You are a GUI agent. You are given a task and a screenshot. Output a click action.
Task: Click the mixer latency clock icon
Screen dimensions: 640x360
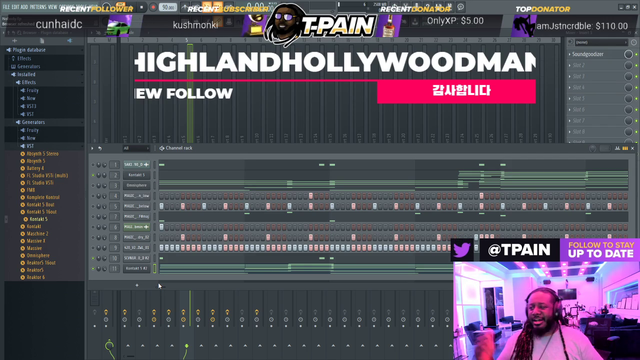(x=633, y=42)
